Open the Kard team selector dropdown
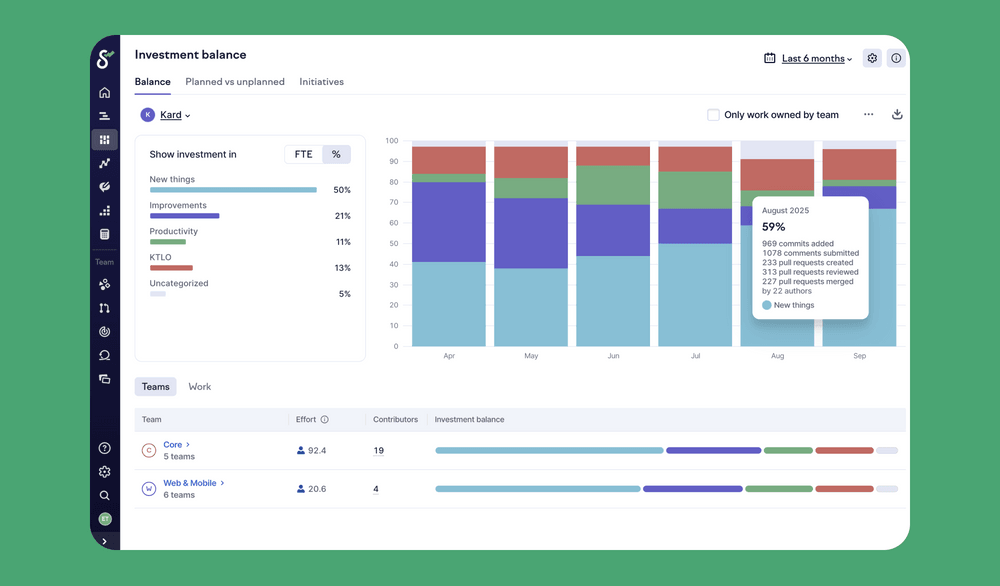 pos(171,115)
